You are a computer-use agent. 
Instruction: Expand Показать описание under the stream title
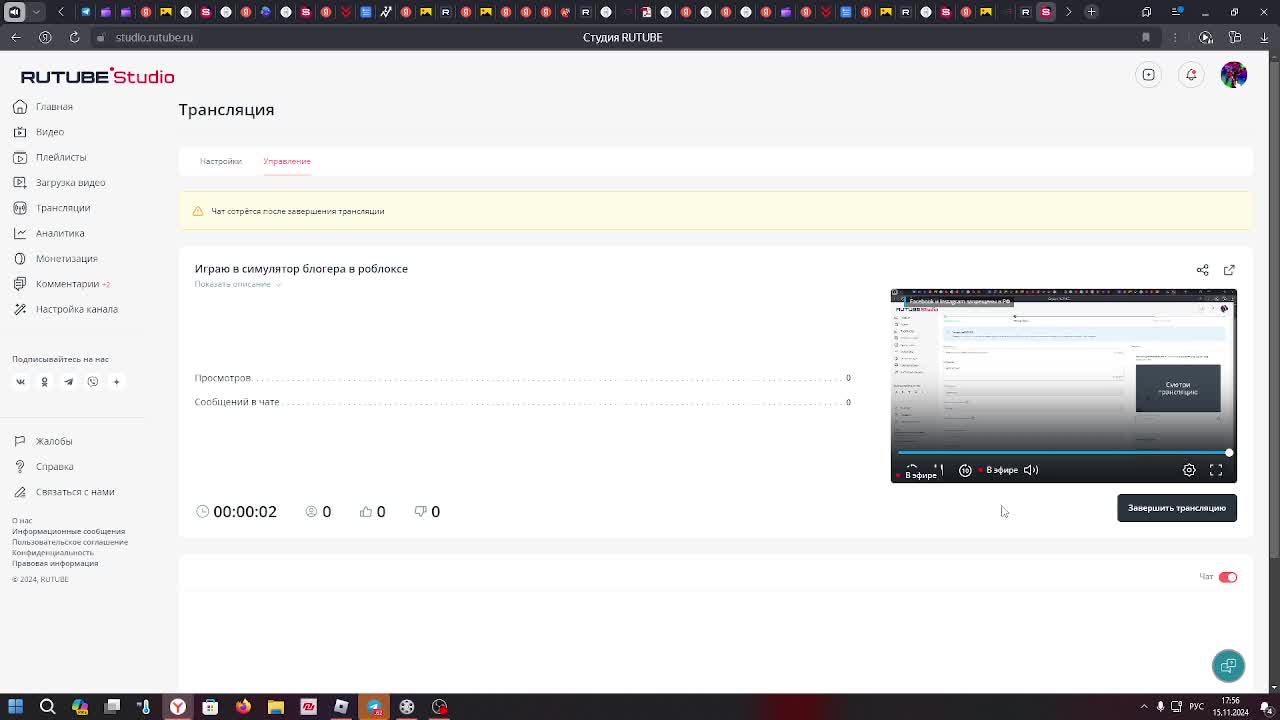pyautogui.click(x=238, y=284)
